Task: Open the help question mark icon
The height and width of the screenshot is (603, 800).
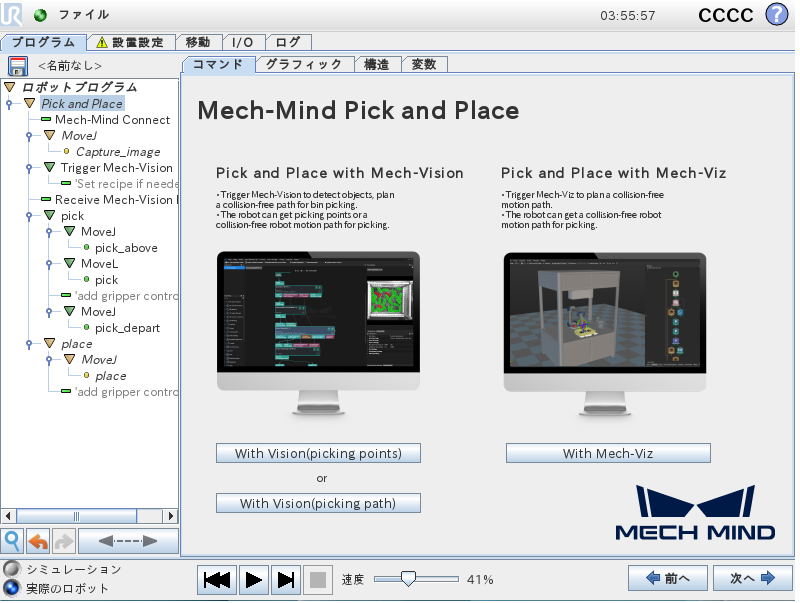Action: coord(777,14)
